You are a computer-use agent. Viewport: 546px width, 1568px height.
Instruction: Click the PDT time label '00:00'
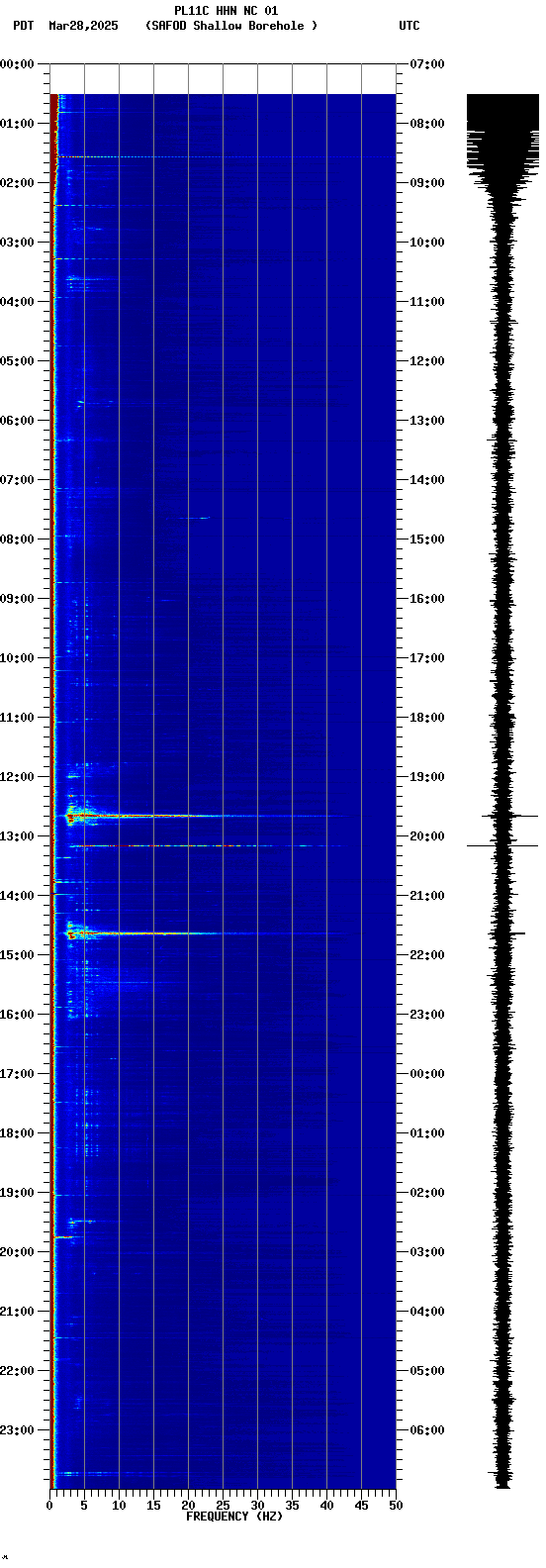[17, 64]
